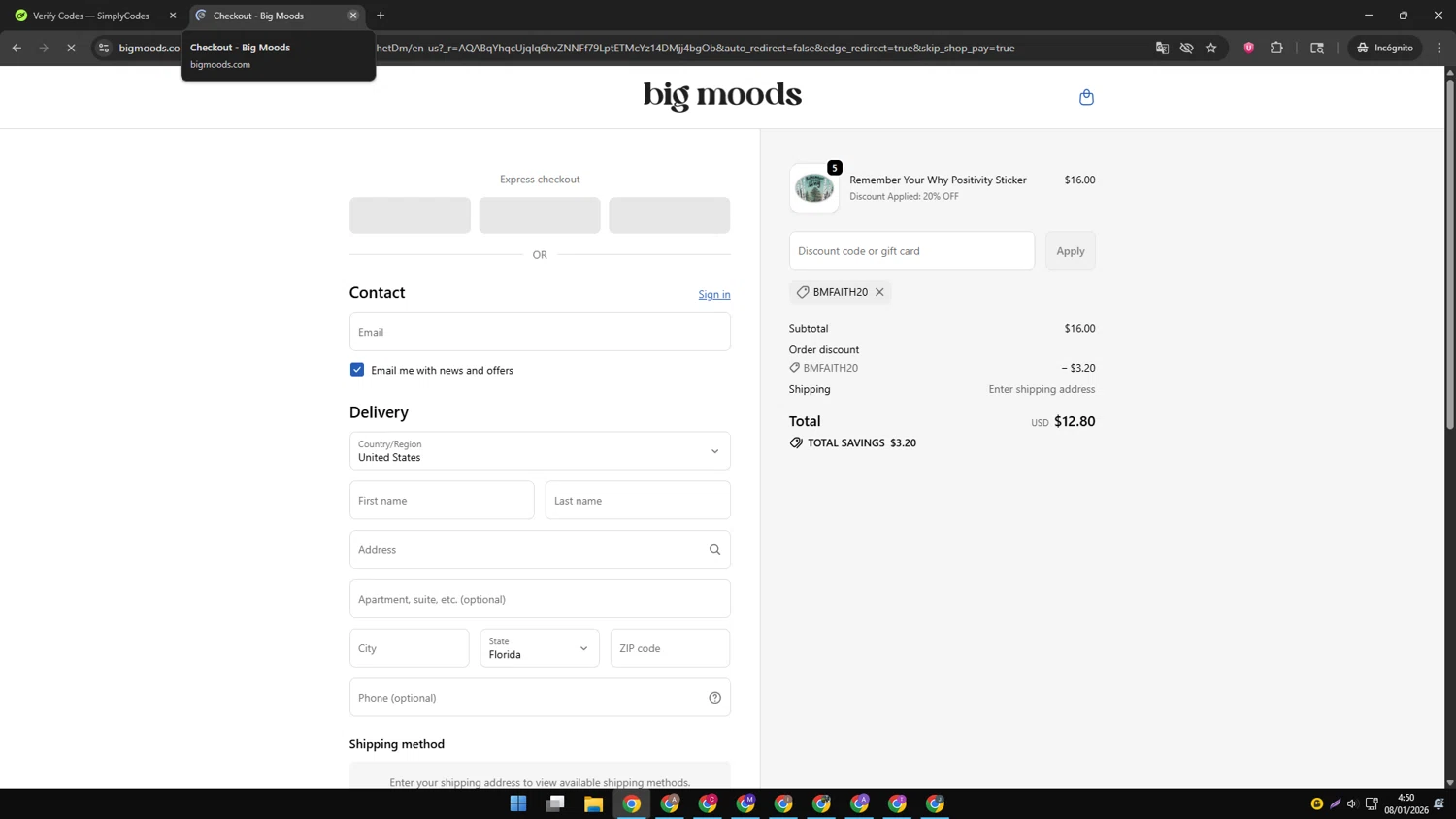Click the address search magnifier icon
Viewport: 1456px width, 819px height.
pos(714,550)
